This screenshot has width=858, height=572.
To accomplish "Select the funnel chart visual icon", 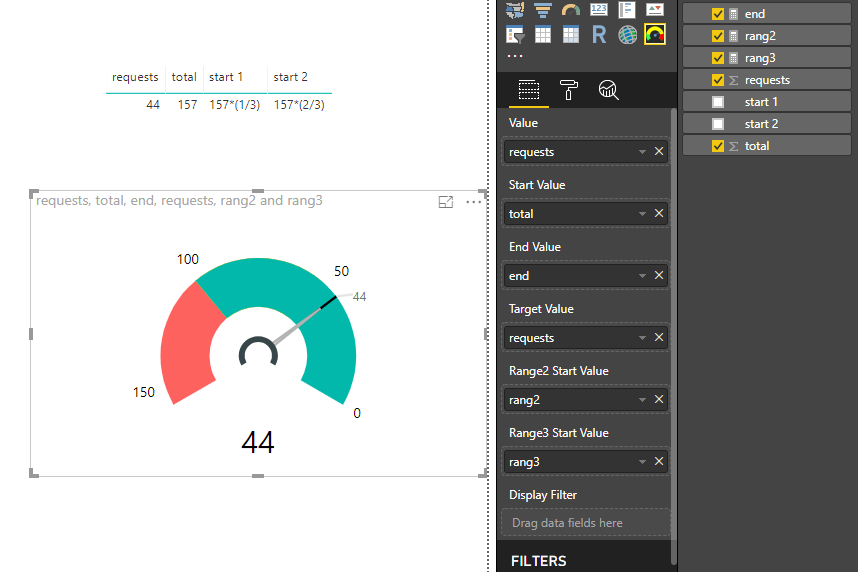I will point(543,9).
